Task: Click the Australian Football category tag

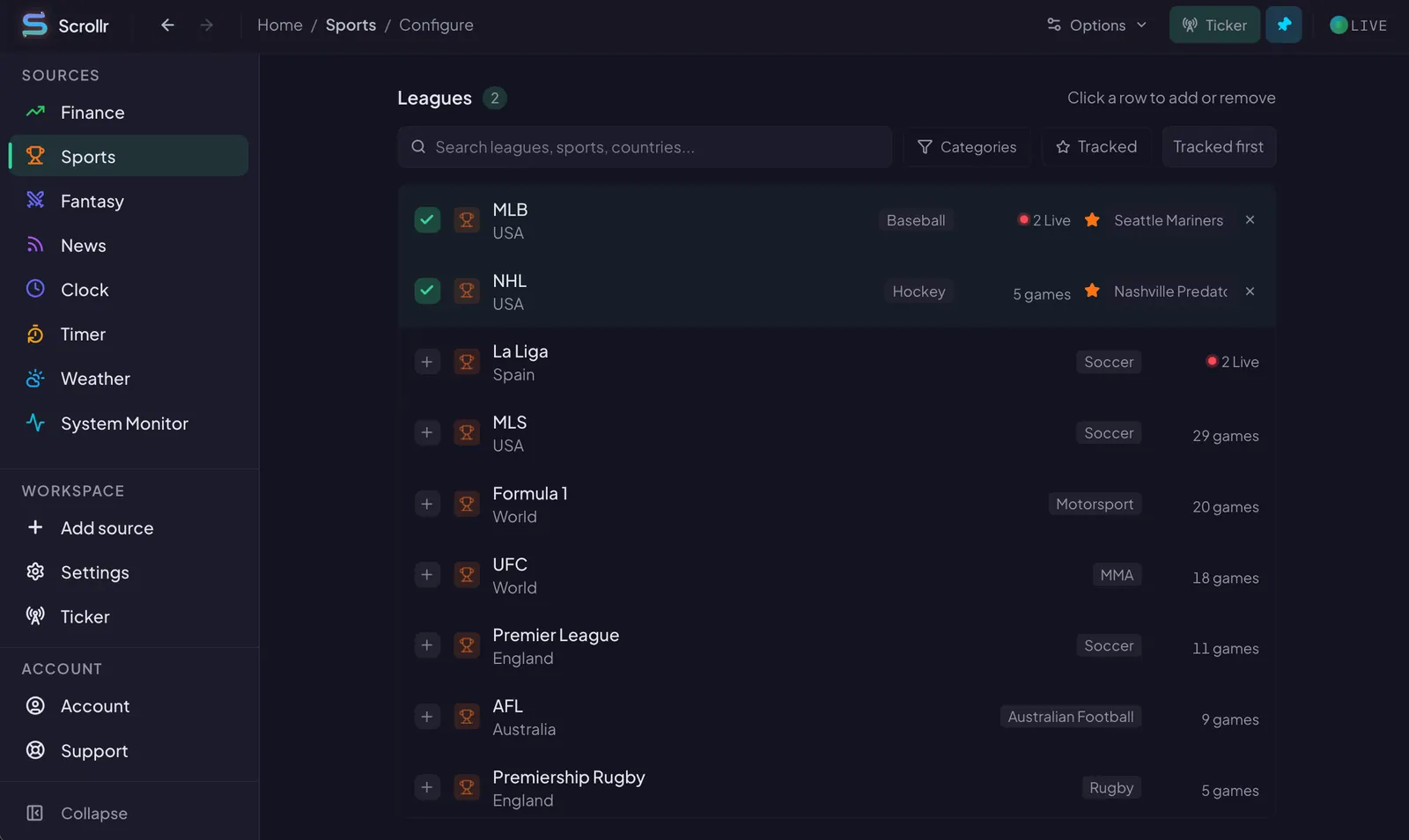Action: (x=1071, y=717)
